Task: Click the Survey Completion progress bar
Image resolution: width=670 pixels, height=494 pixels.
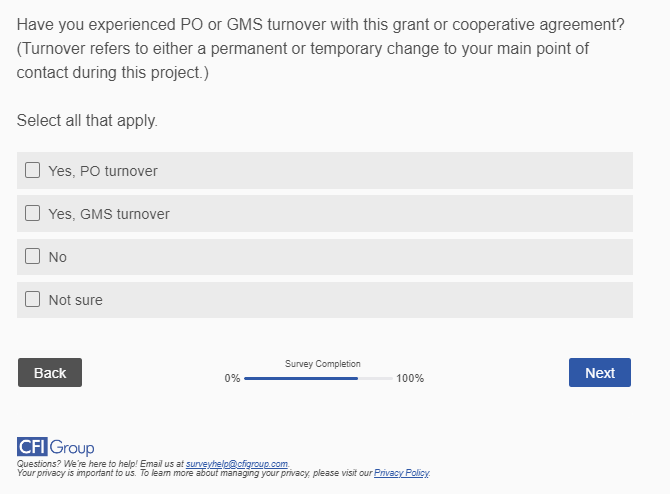Action: tap(318, 379)
